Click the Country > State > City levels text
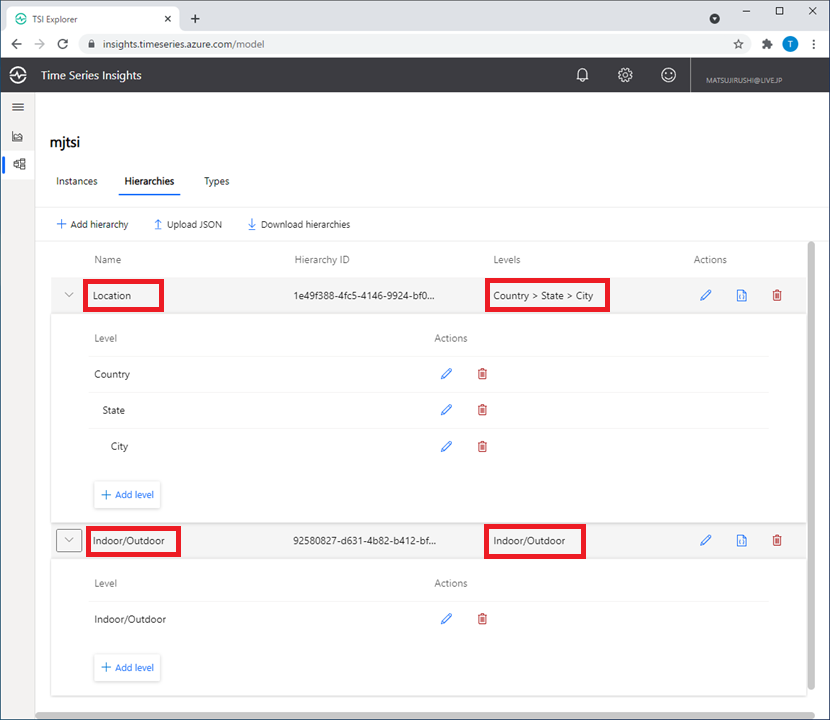 click(x=543, y=295)
